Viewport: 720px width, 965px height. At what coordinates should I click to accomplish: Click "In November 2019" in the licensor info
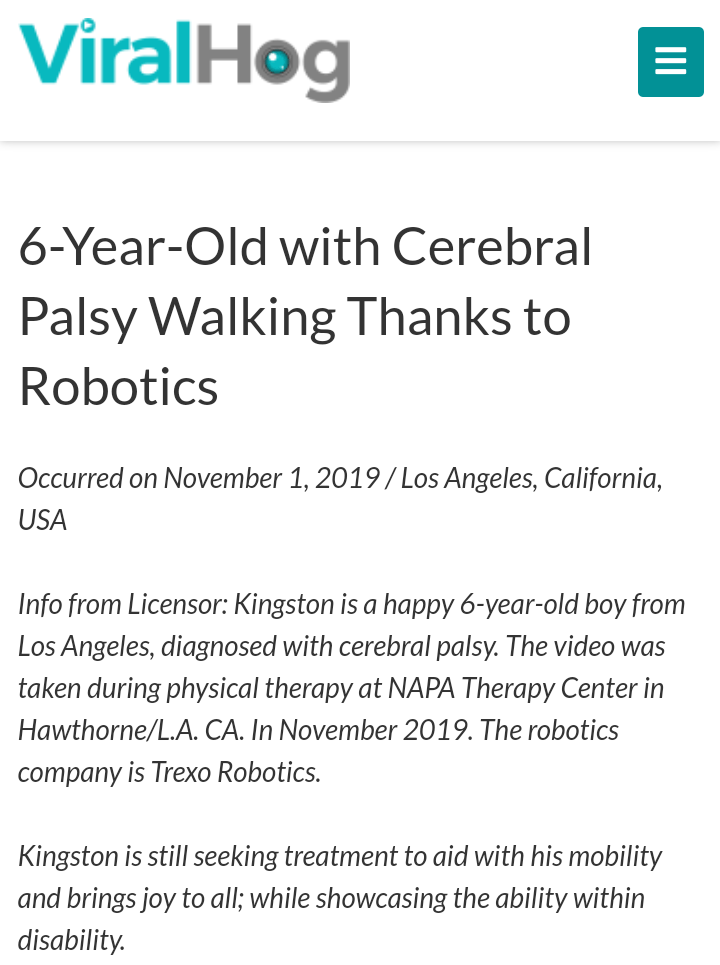[x=361, y=731]
